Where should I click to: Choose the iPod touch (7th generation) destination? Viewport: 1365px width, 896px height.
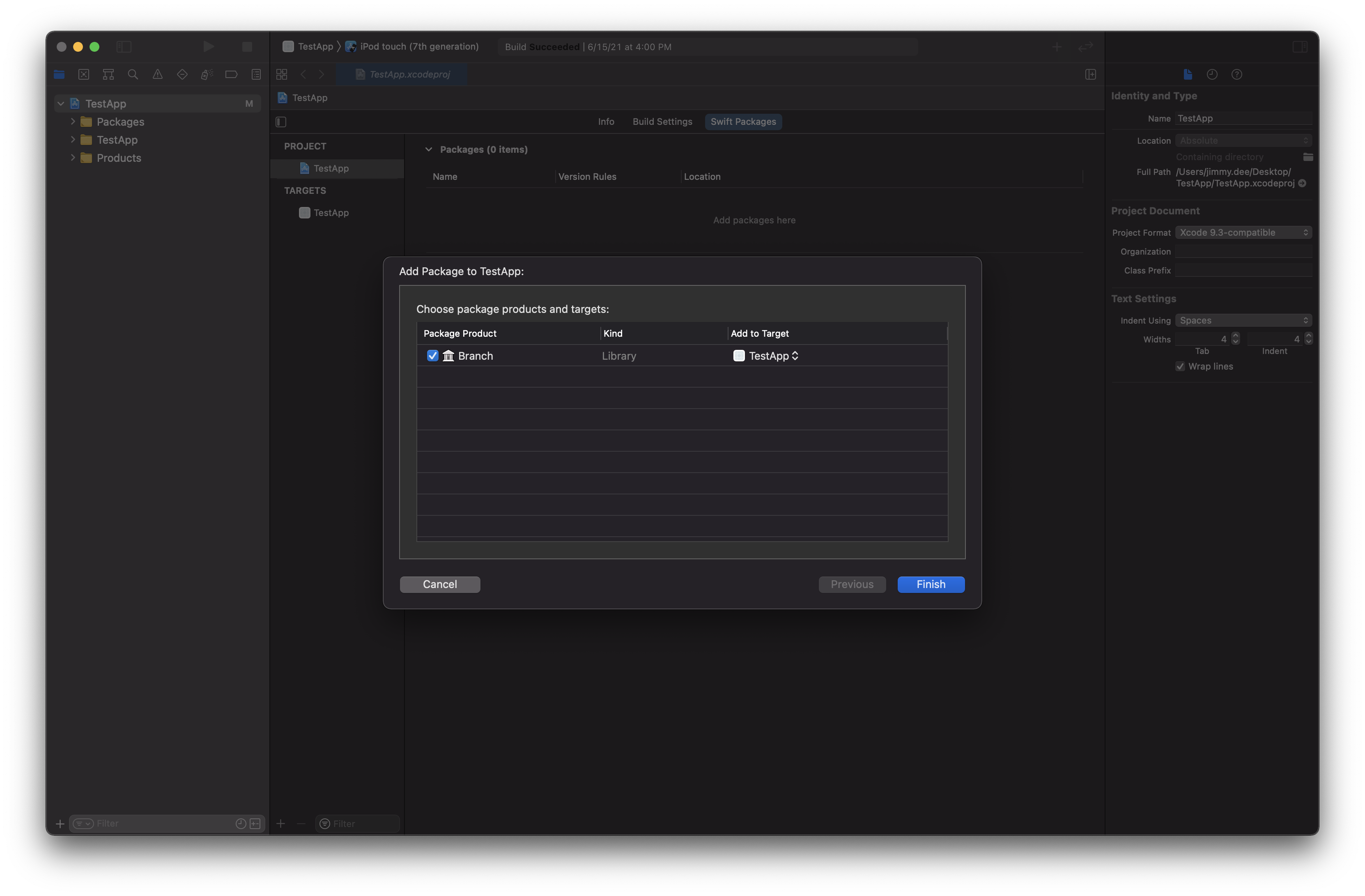coord(412,47)
